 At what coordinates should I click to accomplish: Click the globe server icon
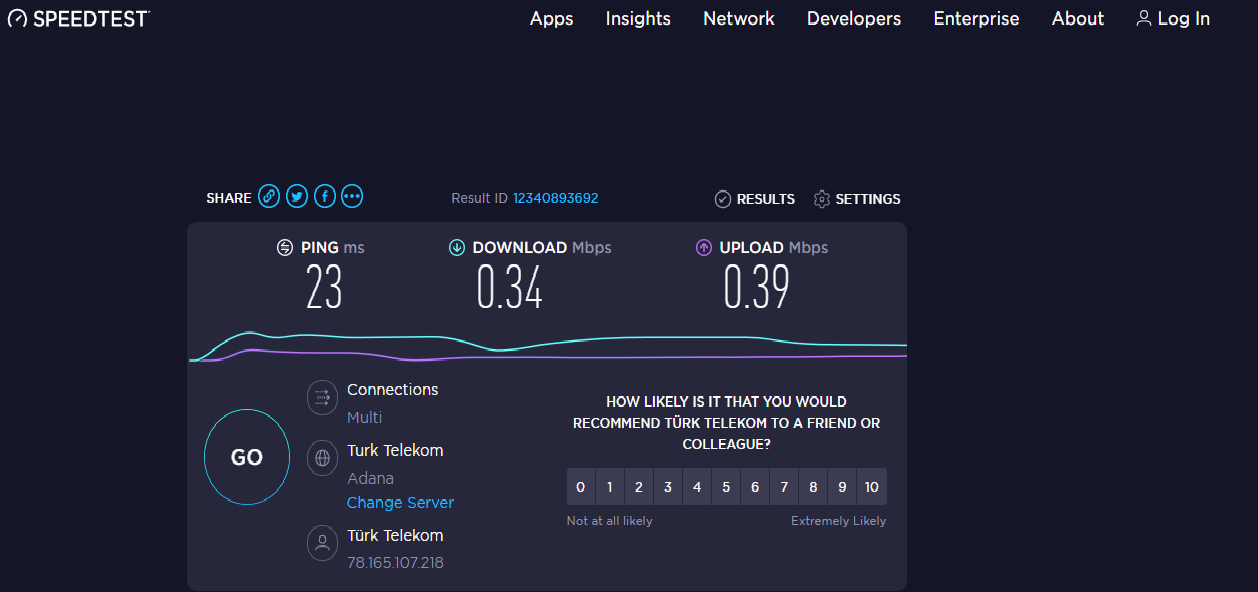[322, 458]
